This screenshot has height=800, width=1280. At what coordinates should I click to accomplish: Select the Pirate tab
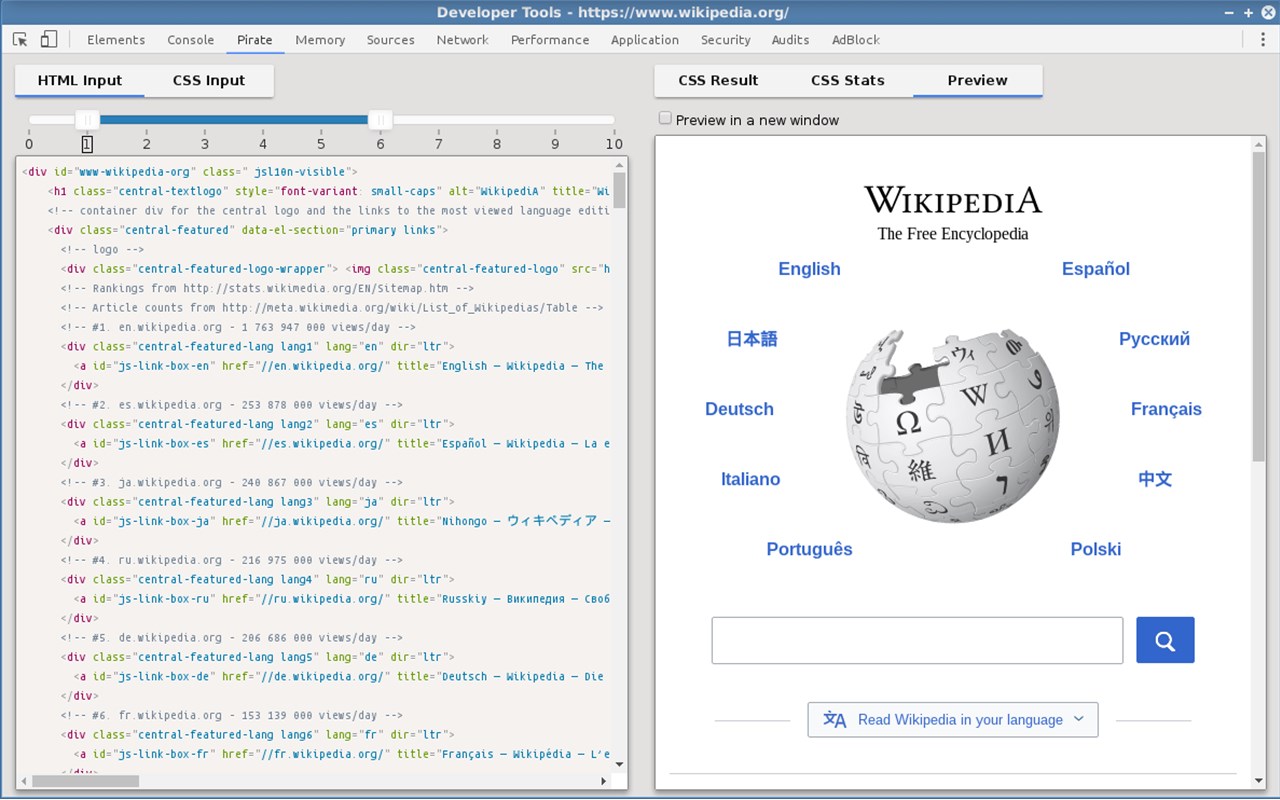pos(255,40)
